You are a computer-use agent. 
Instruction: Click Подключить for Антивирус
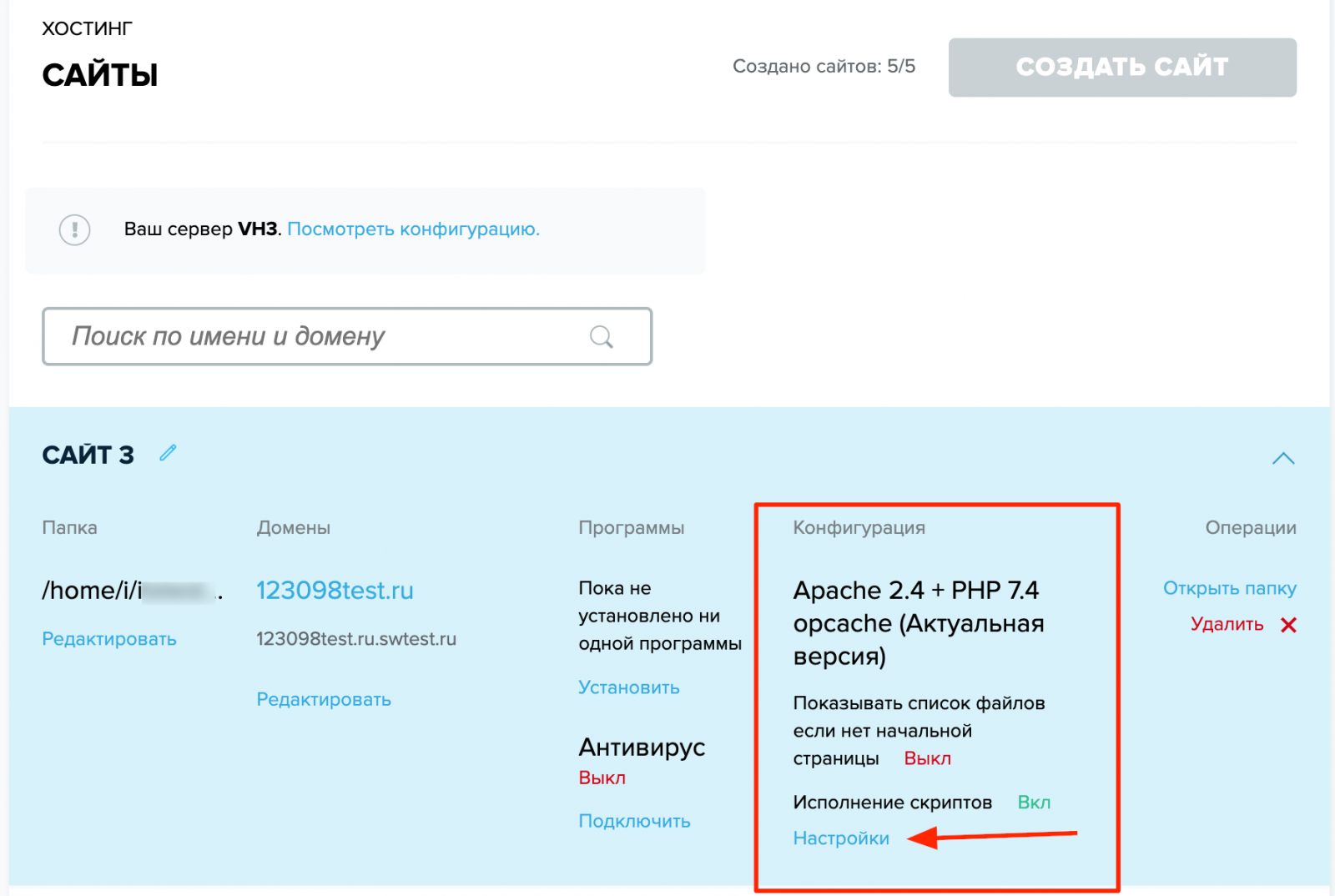[x=634, y=821]
